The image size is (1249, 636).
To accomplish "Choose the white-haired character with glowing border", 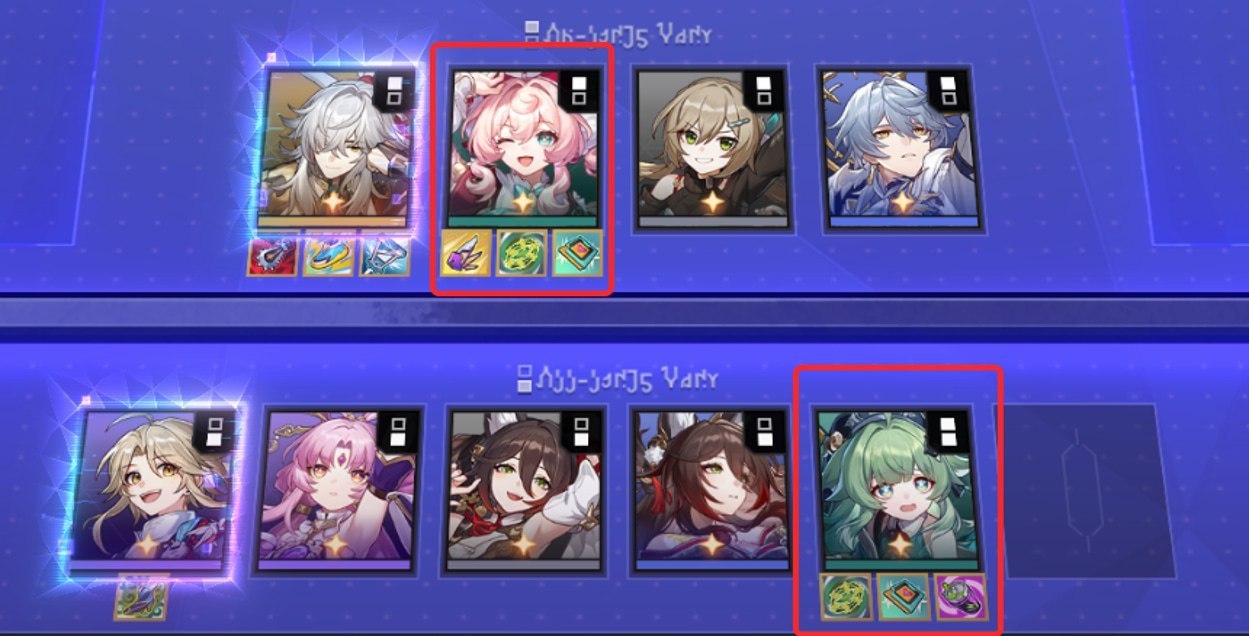I will tap(336, 149).
